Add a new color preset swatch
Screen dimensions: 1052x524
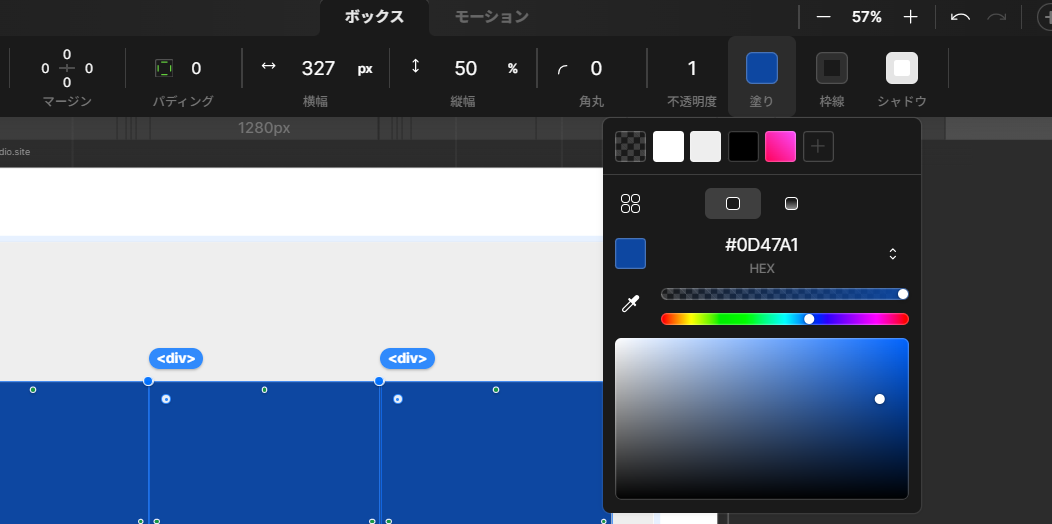(819, 147)
